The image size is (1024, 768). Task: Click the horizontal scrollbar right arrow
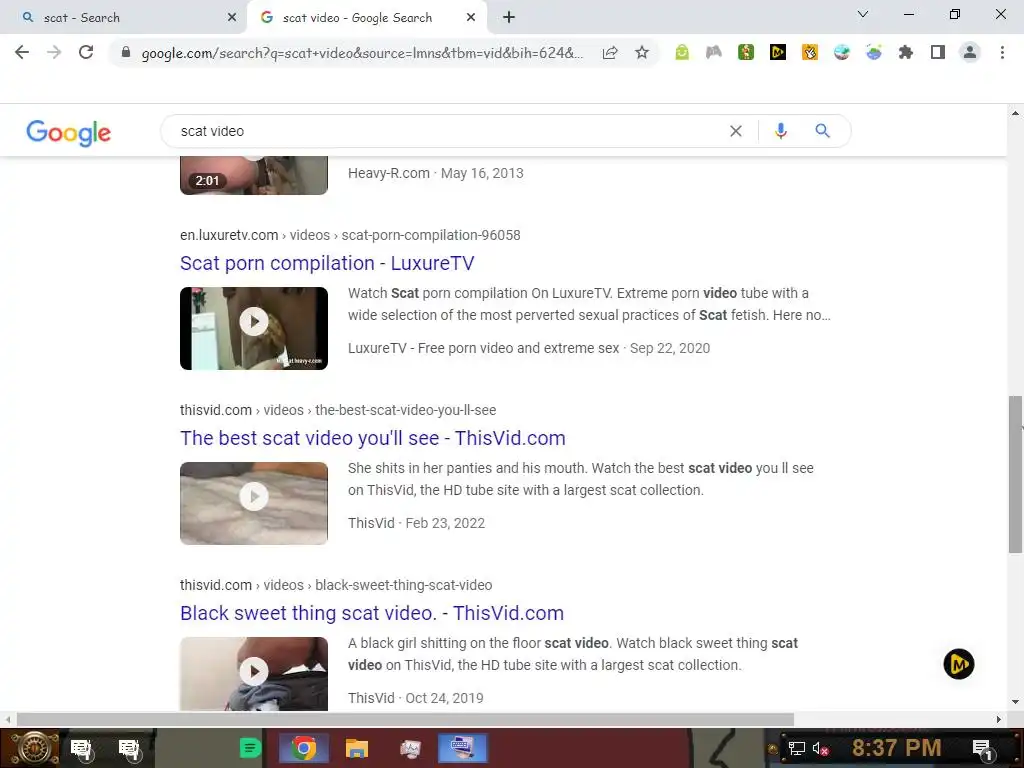[x=999, y=720]
